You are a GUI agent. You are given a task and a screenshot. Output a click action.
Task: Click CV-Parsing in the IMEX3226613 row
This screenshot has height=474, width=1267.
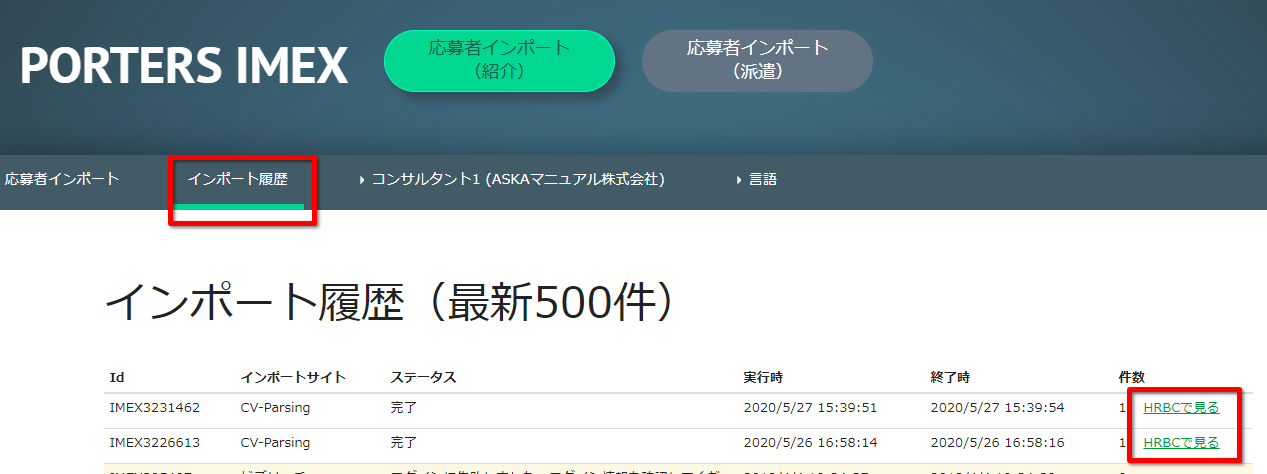click(276, 442)
